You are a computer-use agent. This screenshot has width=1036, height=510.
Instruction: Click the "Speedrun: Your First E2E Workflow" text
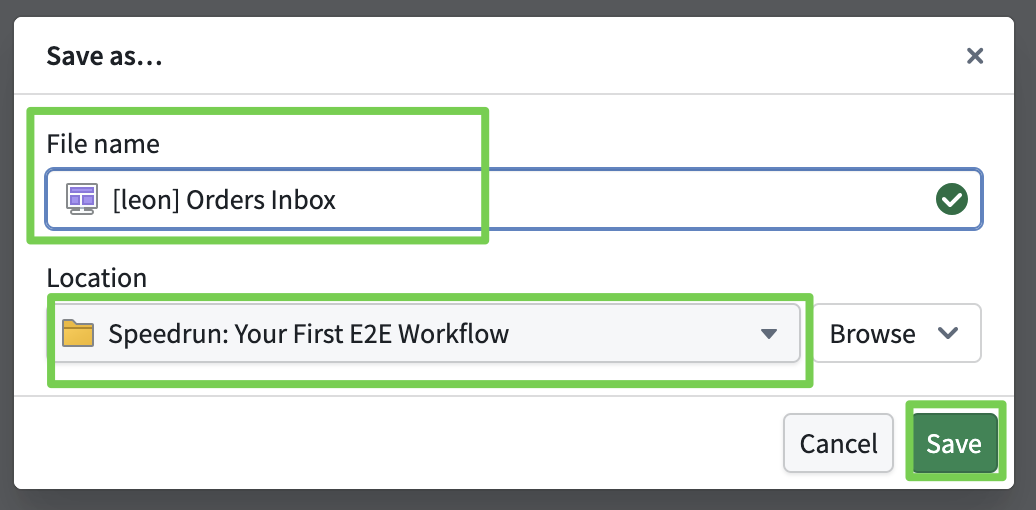pyautogui.click(x=308, y=334)
